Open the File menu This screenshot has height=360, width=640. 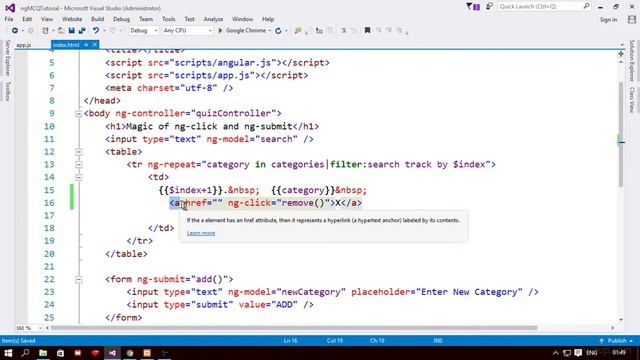click(9, 19)
